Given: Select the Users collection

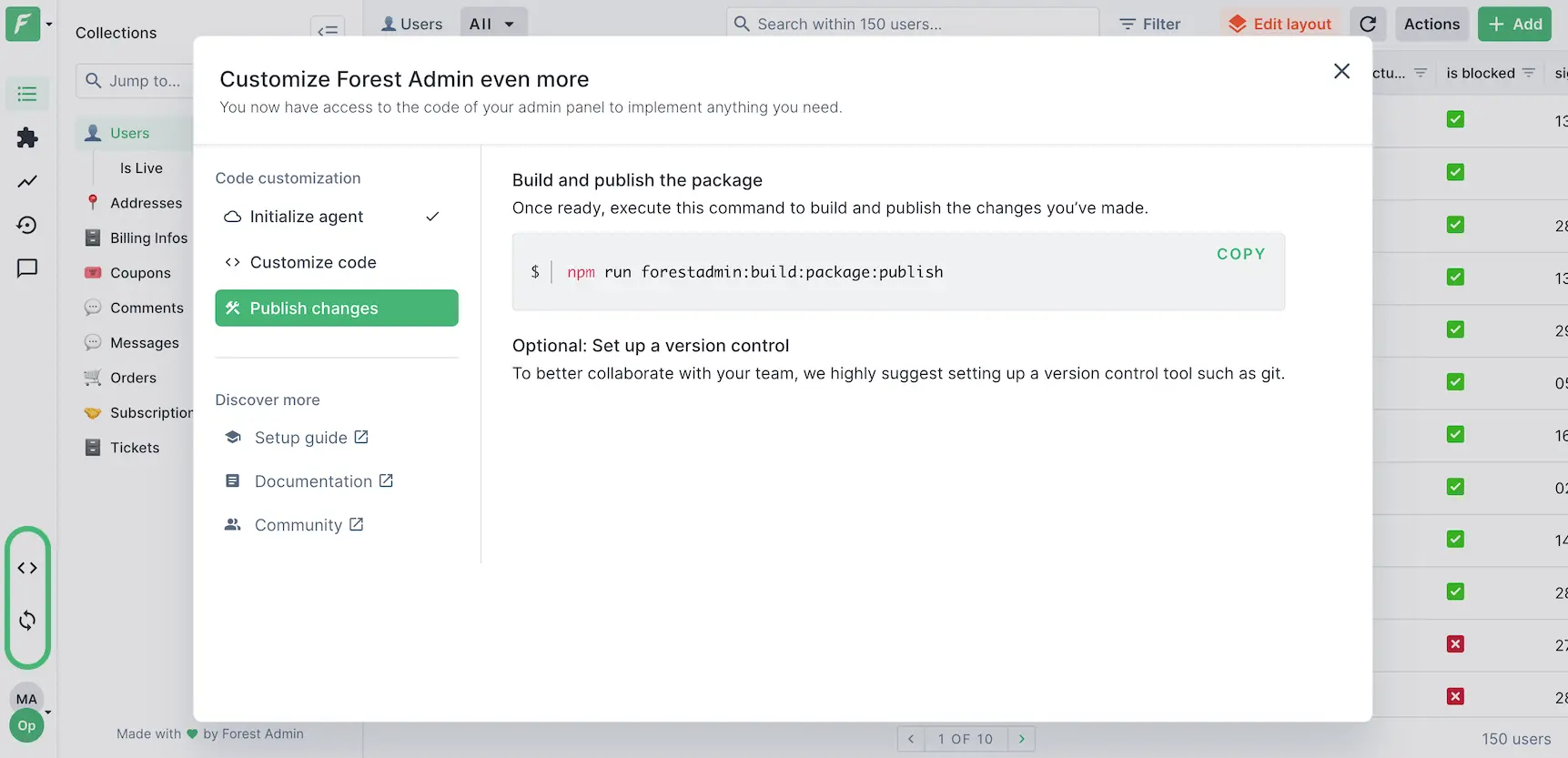Looking at the screenshot, I should coord(134,133).
